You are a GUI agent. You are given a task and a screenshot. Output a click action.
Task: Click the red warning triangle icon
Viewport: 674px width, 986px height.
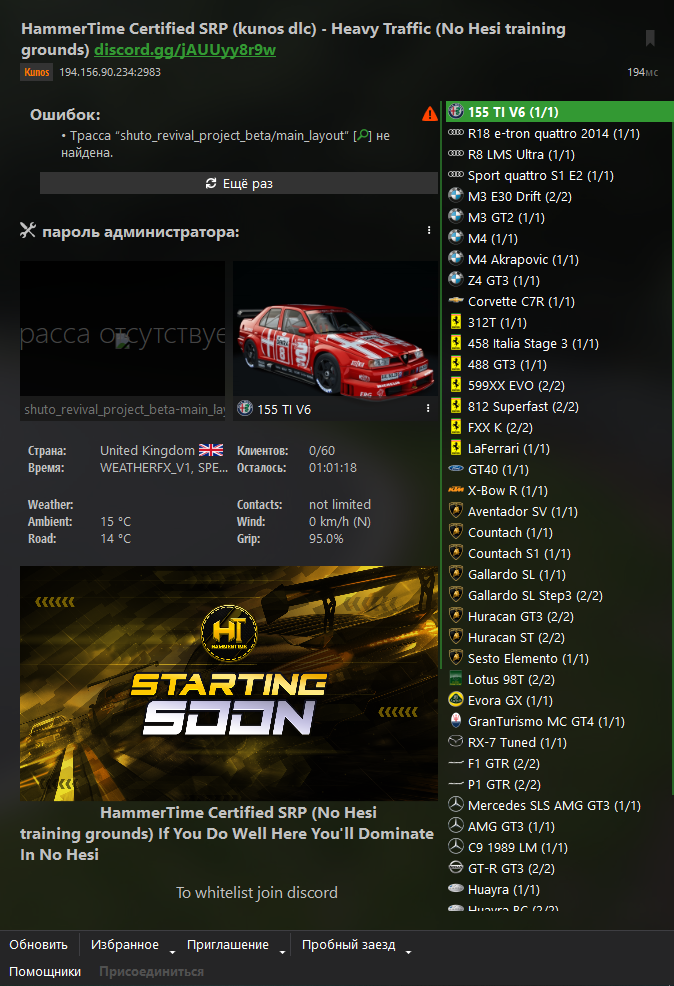click(x=430, y=114)
